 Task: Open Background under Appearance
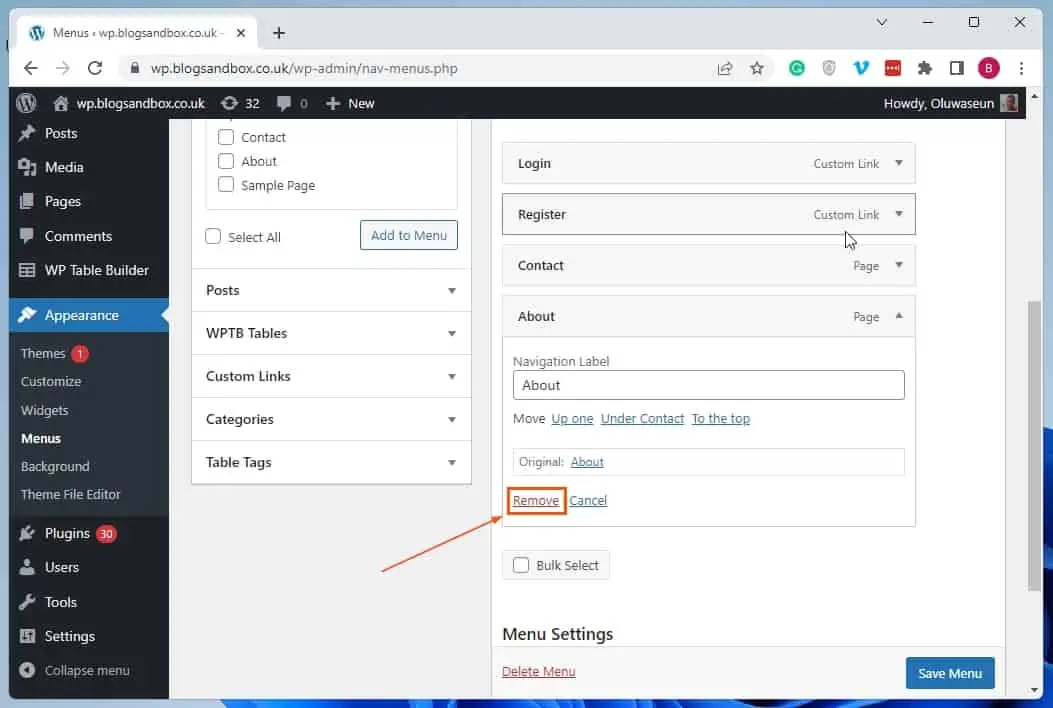pyautogui.click(x=55, y=466)
